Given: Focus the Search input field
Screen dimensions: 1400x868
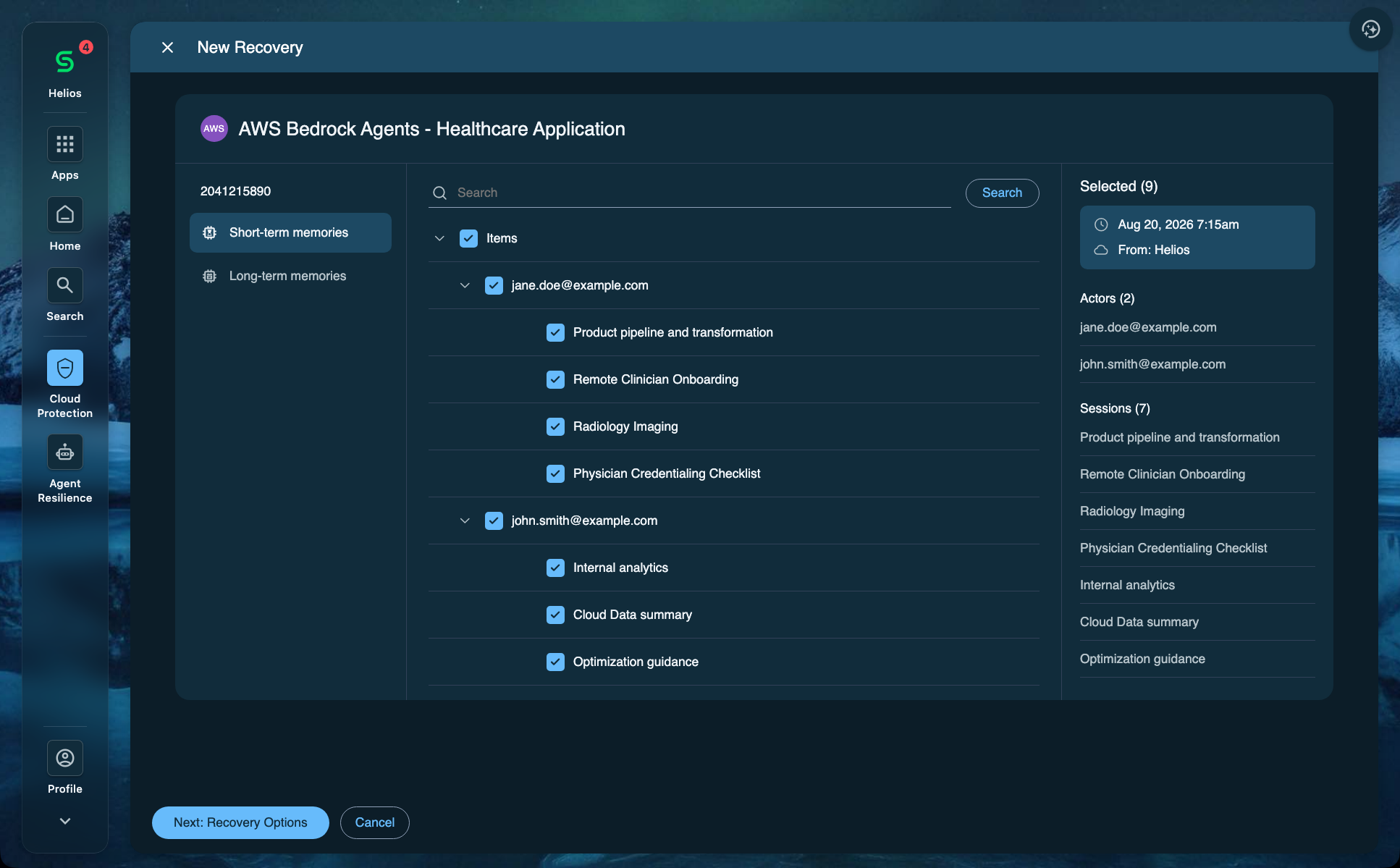Looking at the screenshot, I should (689, 193).
